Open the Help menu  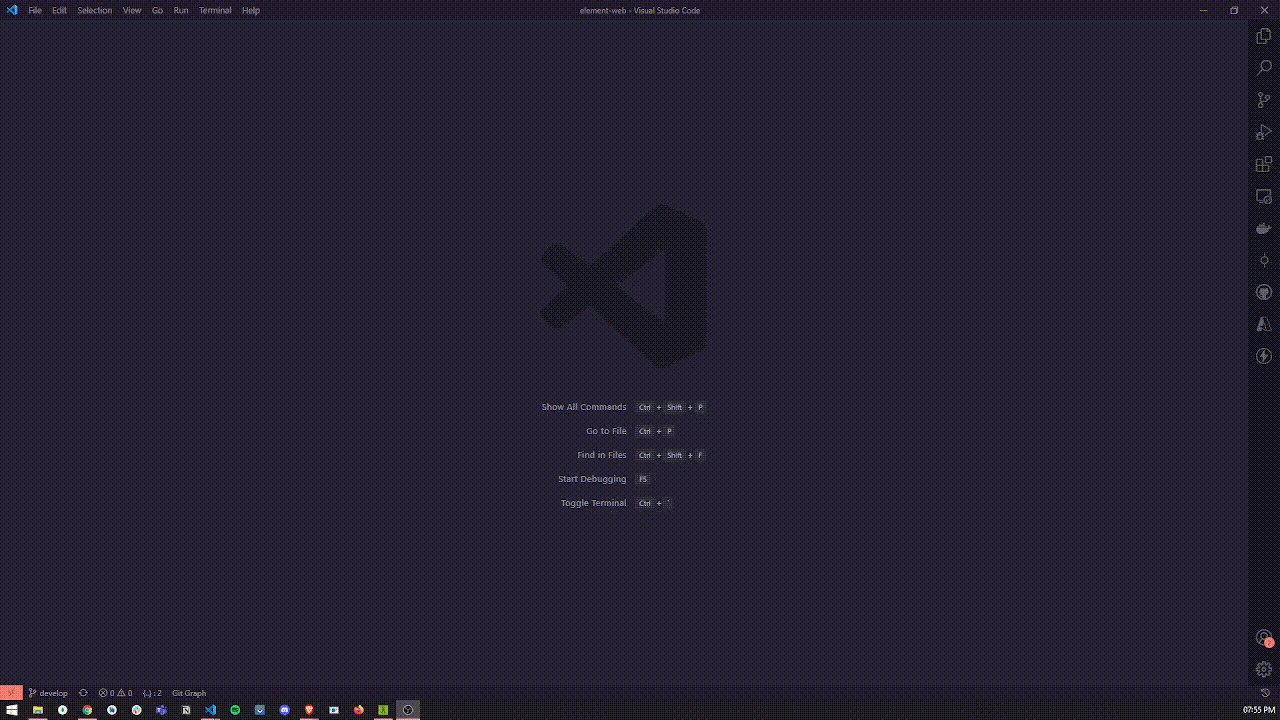coord(251,10)
